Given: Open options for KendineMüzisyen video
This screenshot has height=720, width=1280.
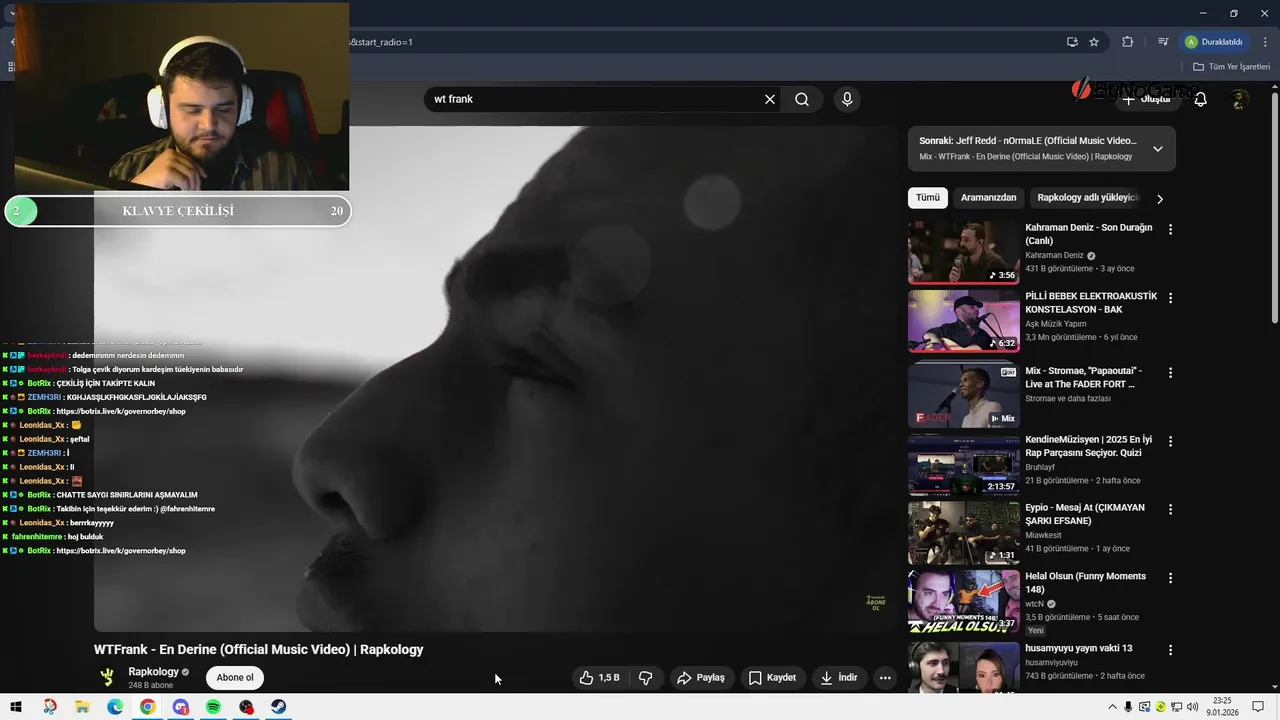Looking at the screenshot, I should point(1170,441).
